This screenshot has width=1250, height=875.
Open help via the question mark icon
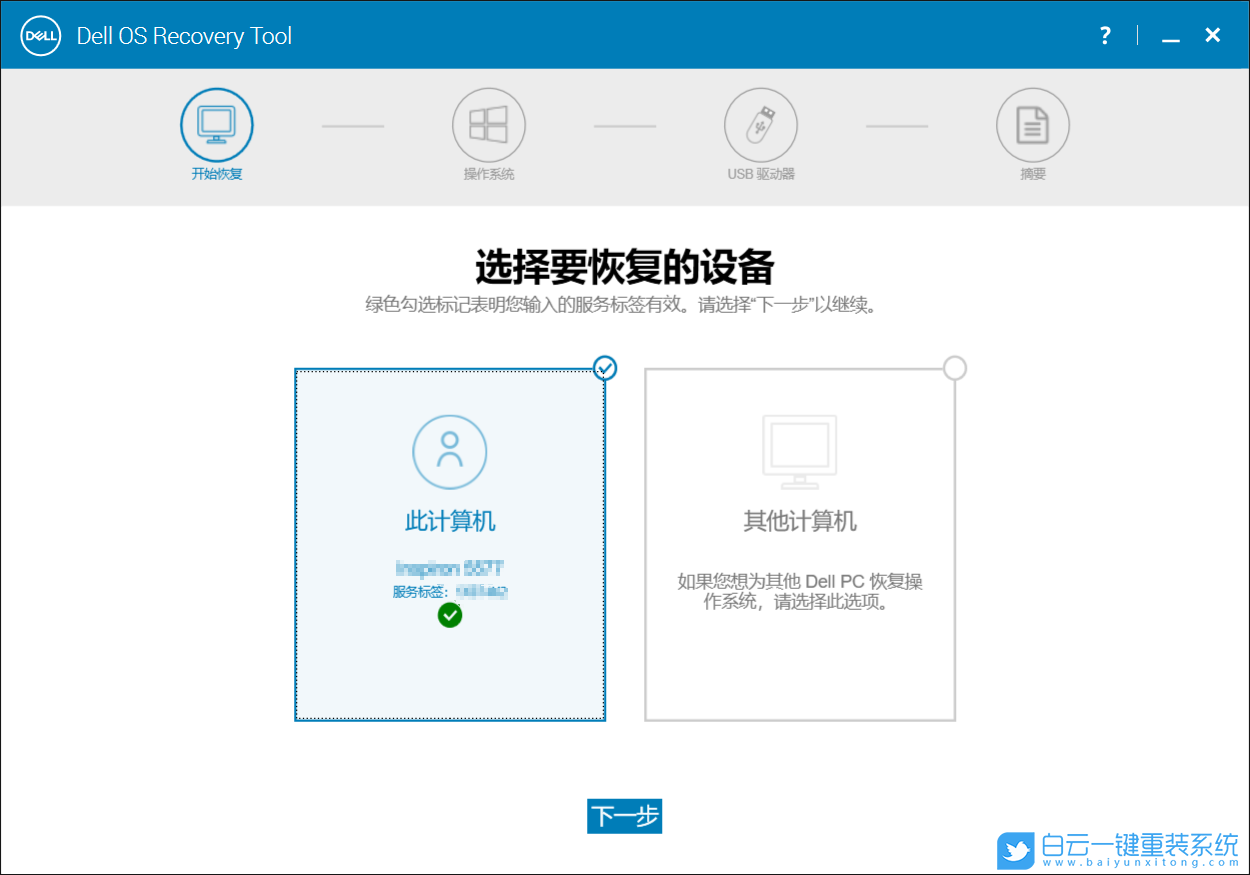click(x=1104, y=35)
